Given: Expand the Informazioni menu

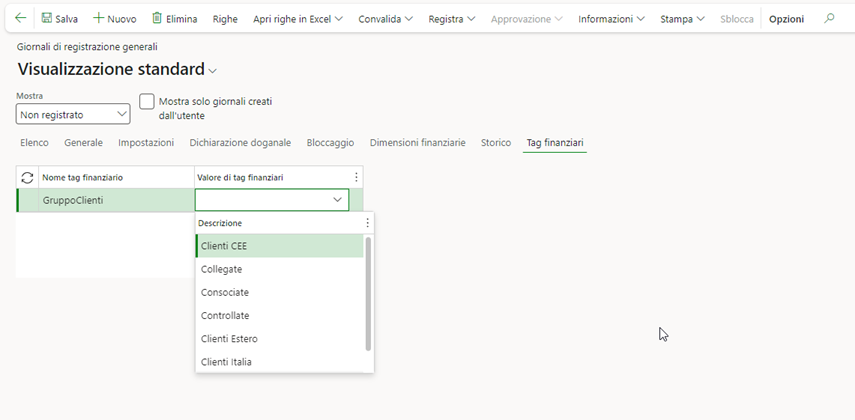Looking at the screenshot, I should [x=611, y=19].
